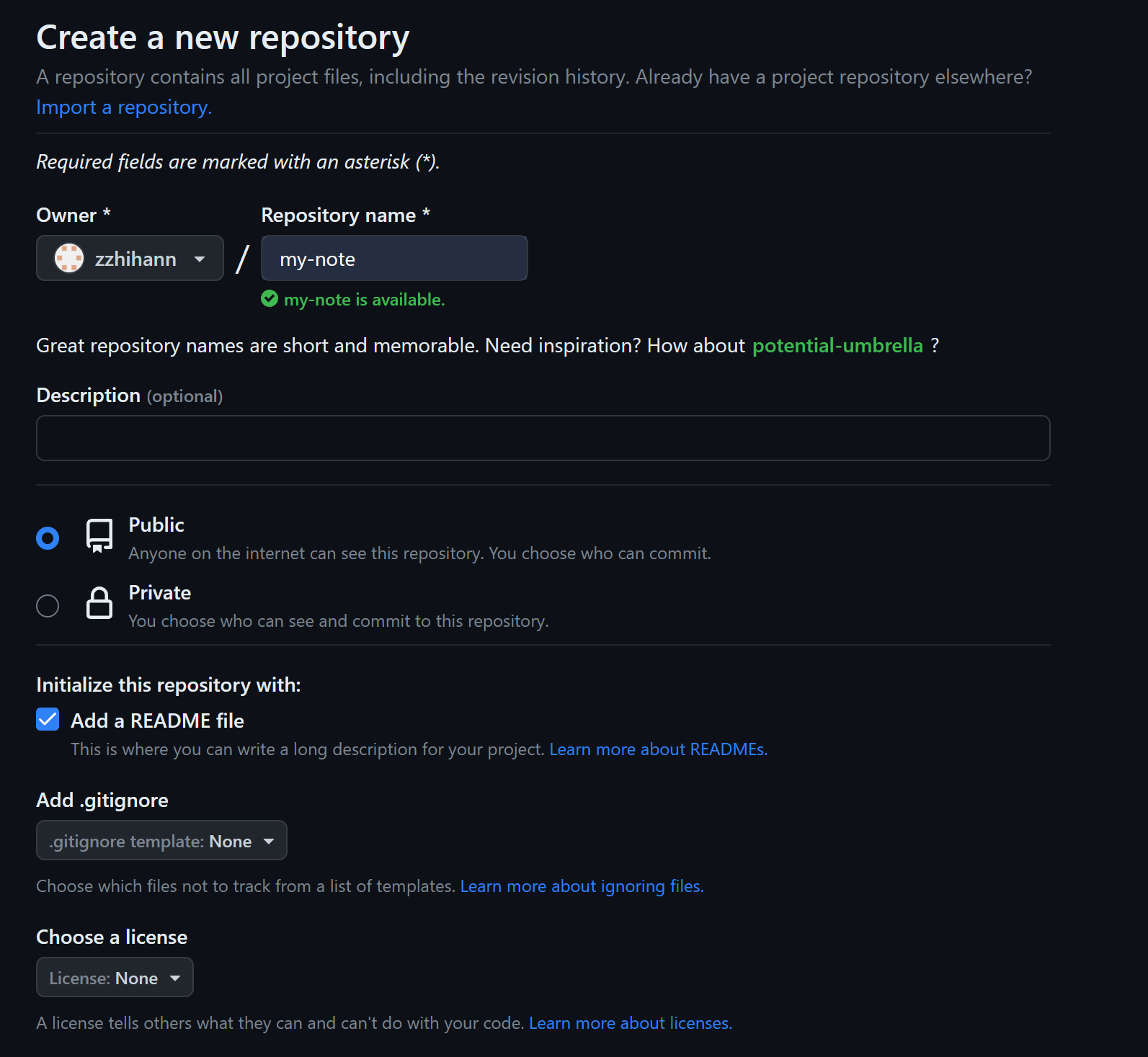Open the Owner zzhihann dropdown
Screen dimensions: 1148x1057
pyautogui.click(x=130, y=258)
